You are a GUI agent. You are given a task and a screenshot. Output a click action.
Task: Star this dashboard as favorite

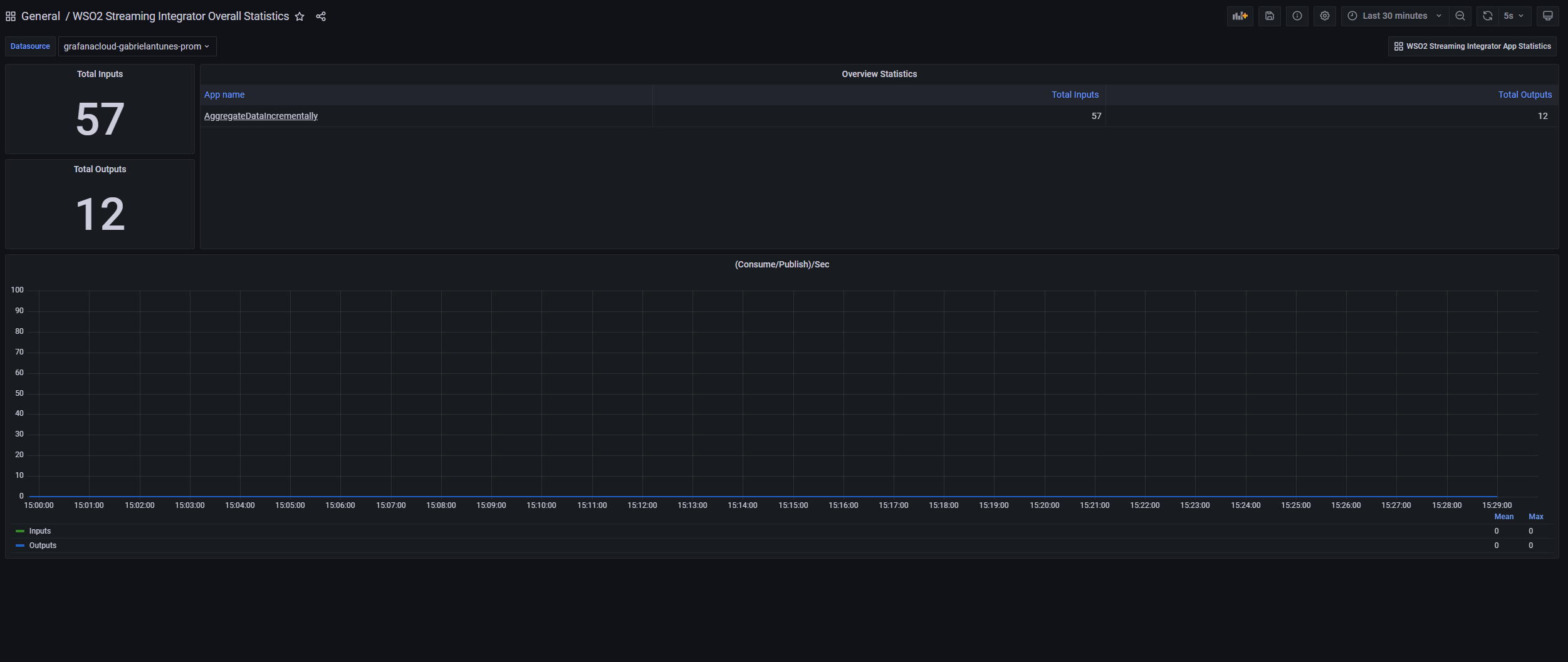pos(300,17)
